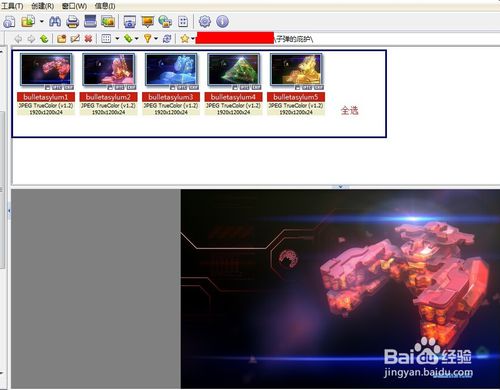
Task: Go up one folder with the green arrow
Action: tap(44, 39)
